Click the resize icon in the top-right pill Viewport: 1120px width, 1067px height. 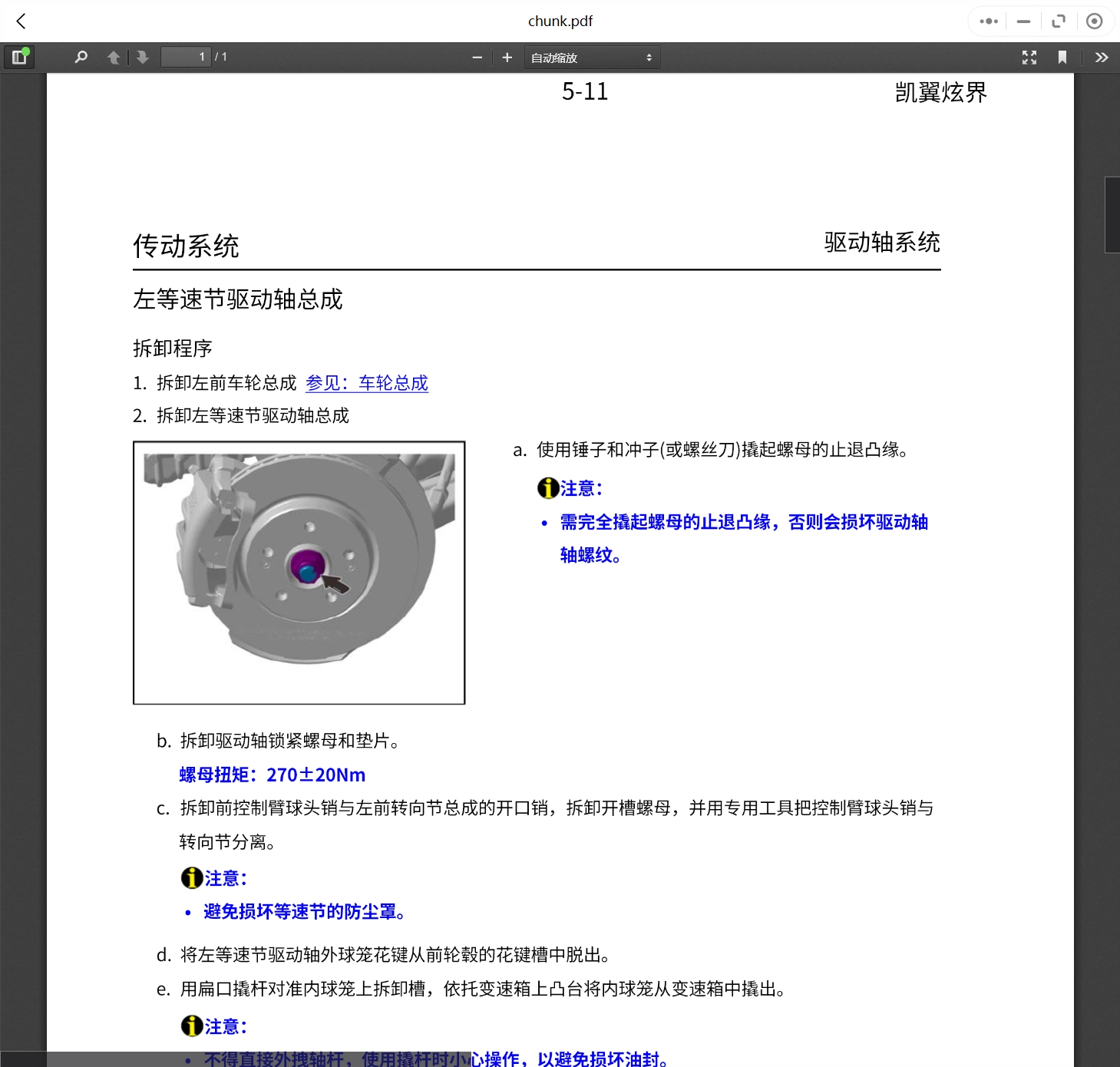point(1059,21)
